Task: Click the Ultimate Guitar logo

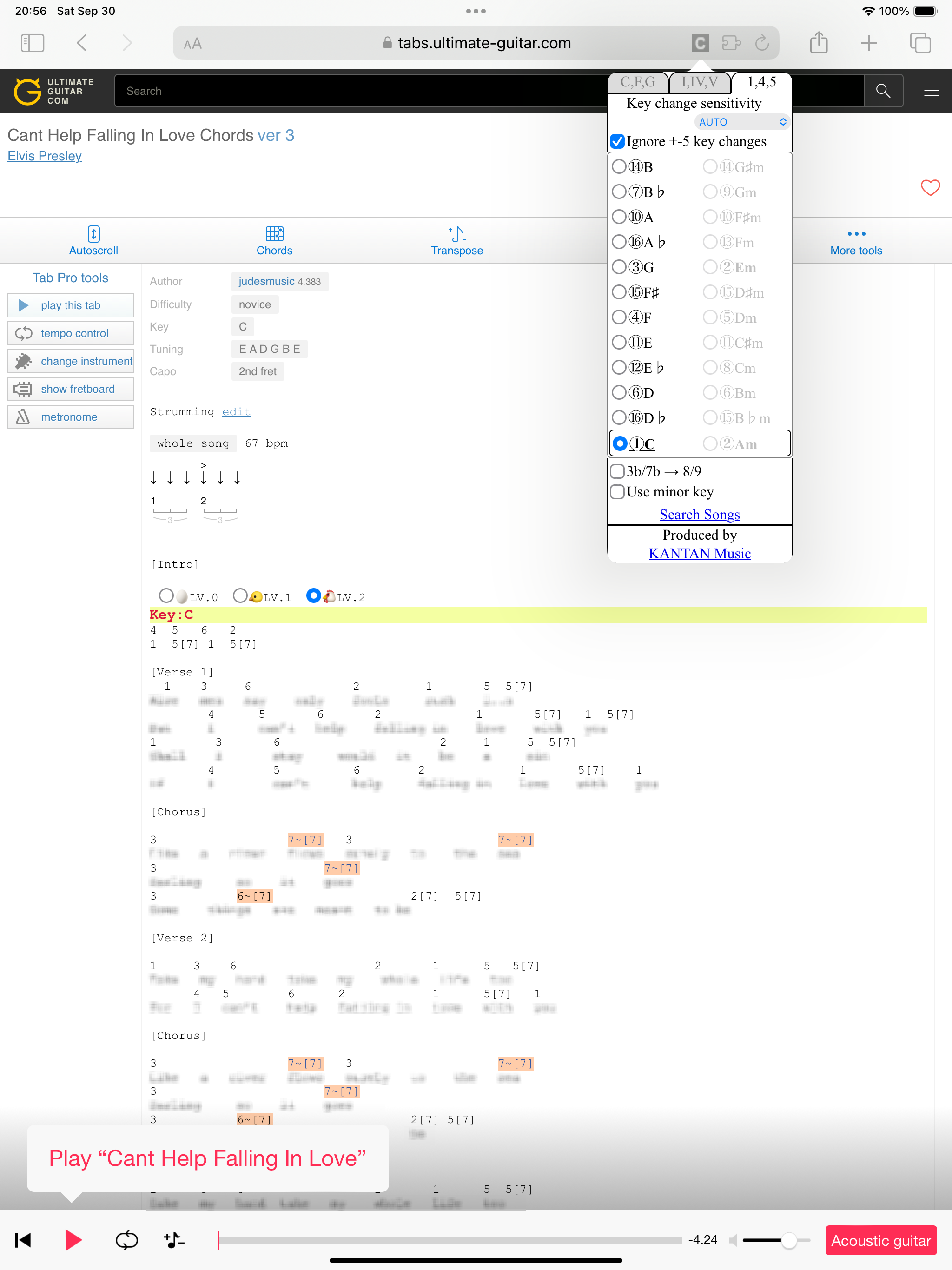Action: pos(54,91)
